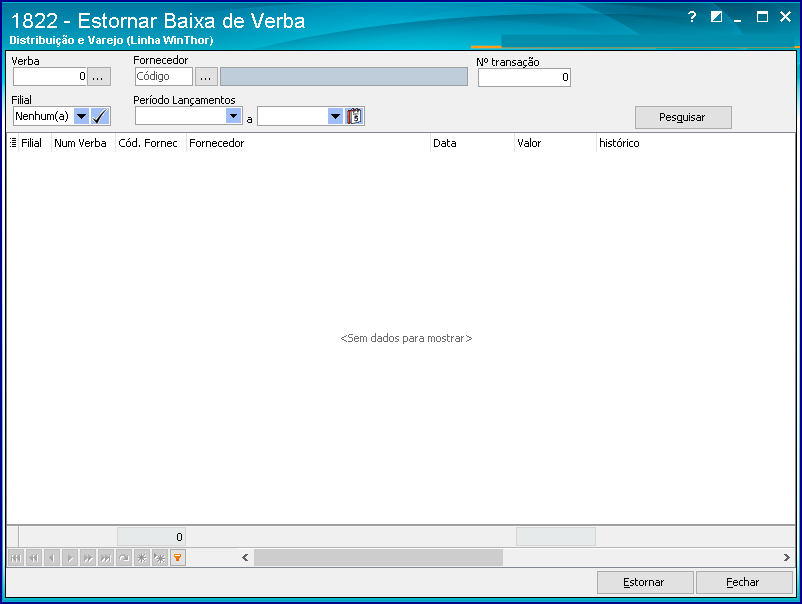Open the Fornecedor lookup ellipsis button
802x604 pixels.
pyautogui.click(x=206, y=77)
